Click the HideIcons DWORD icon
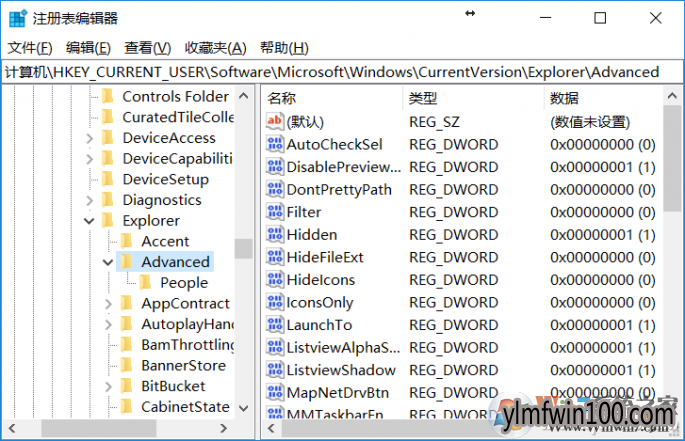 [275, 279]
